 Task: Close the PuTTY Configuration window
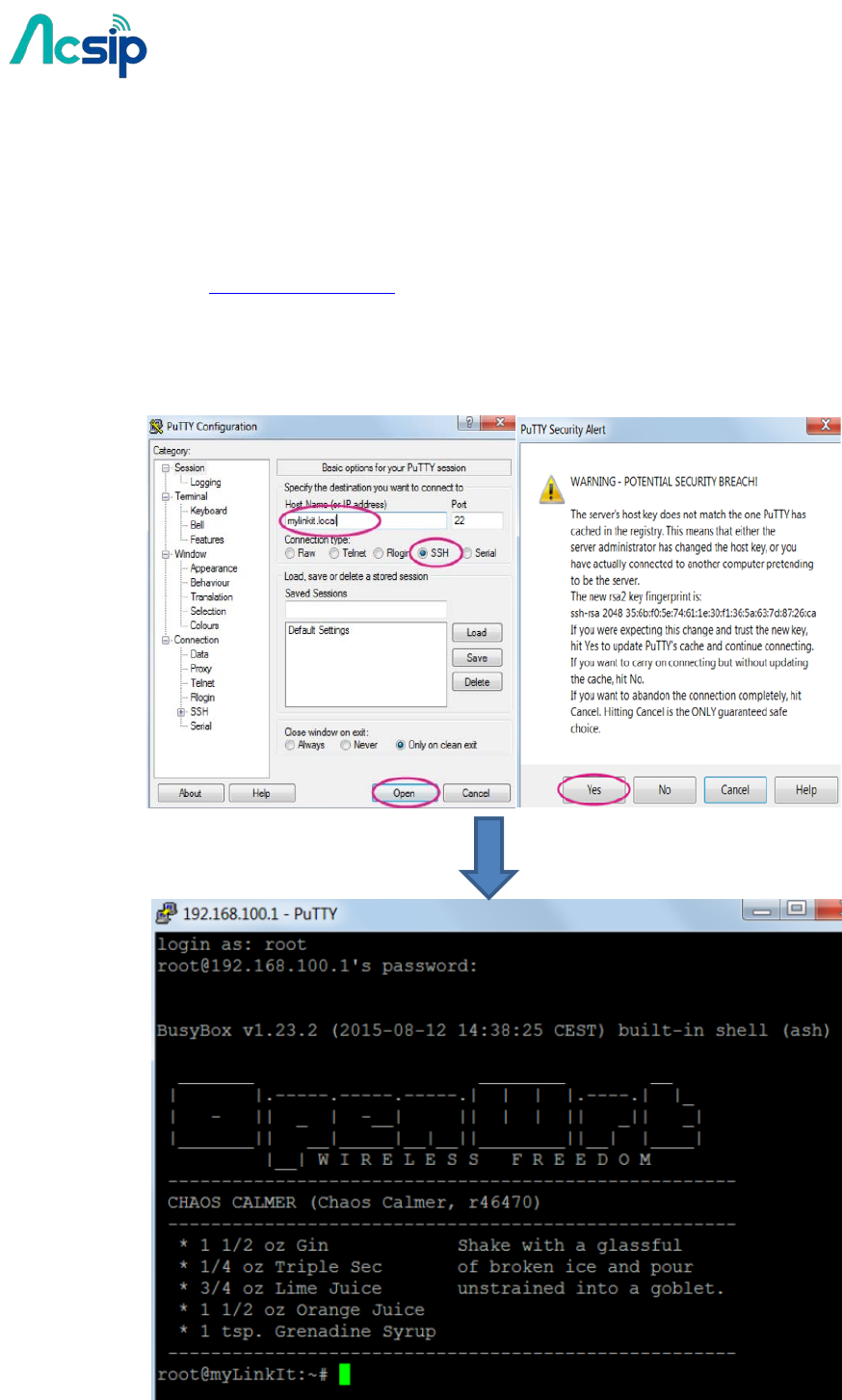coord(498,423)
